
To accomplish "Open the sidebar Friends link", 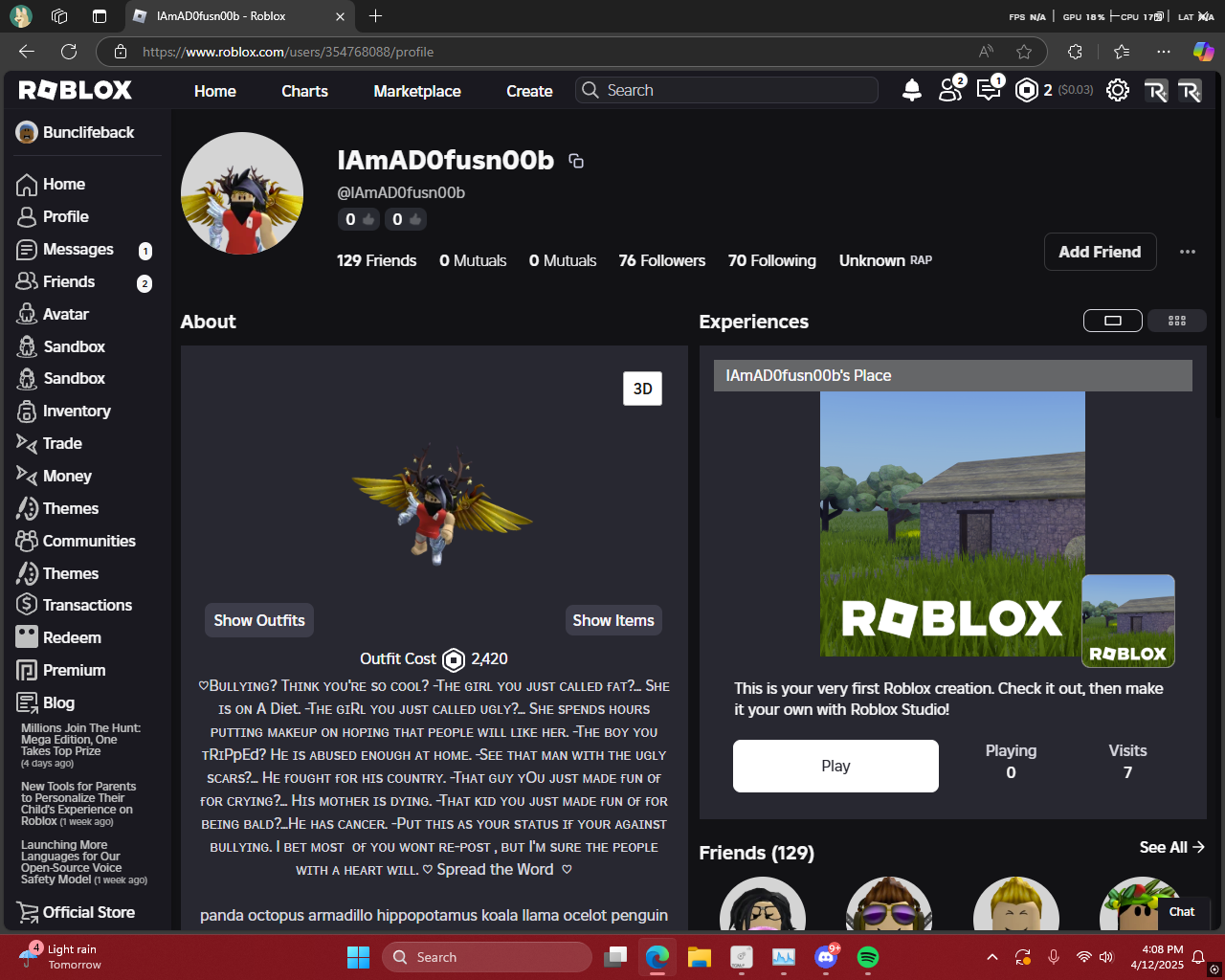I will [86, 282].
